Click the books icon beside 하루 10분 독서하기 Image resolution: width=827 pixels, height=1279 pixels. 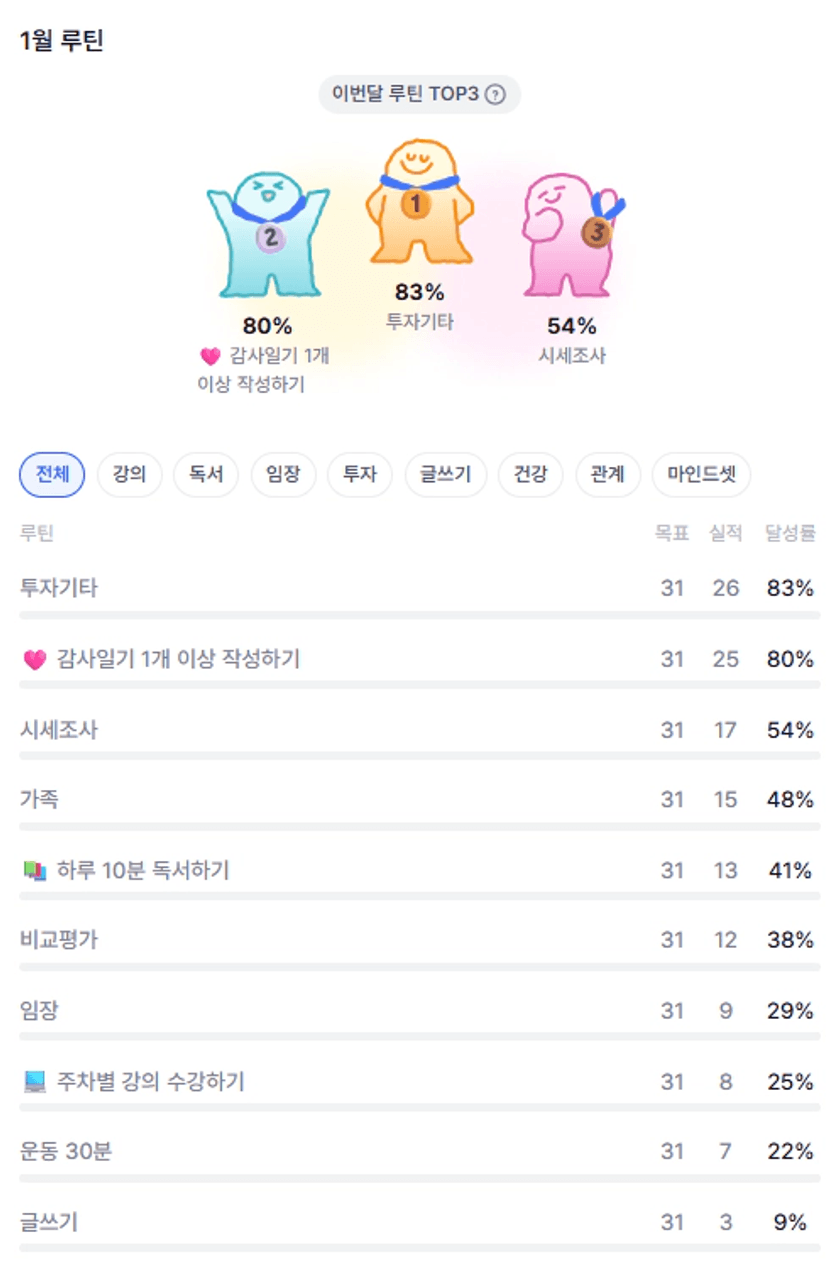point(35,871)
